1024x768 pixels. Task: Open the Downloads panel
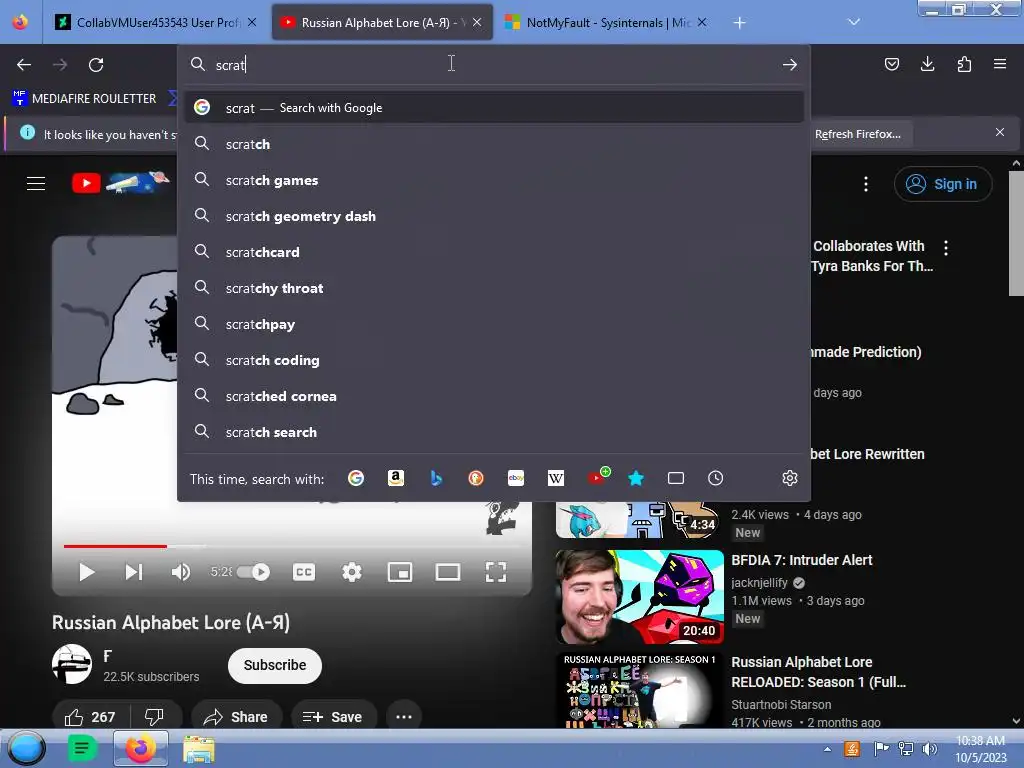click(x=927, y=64)
